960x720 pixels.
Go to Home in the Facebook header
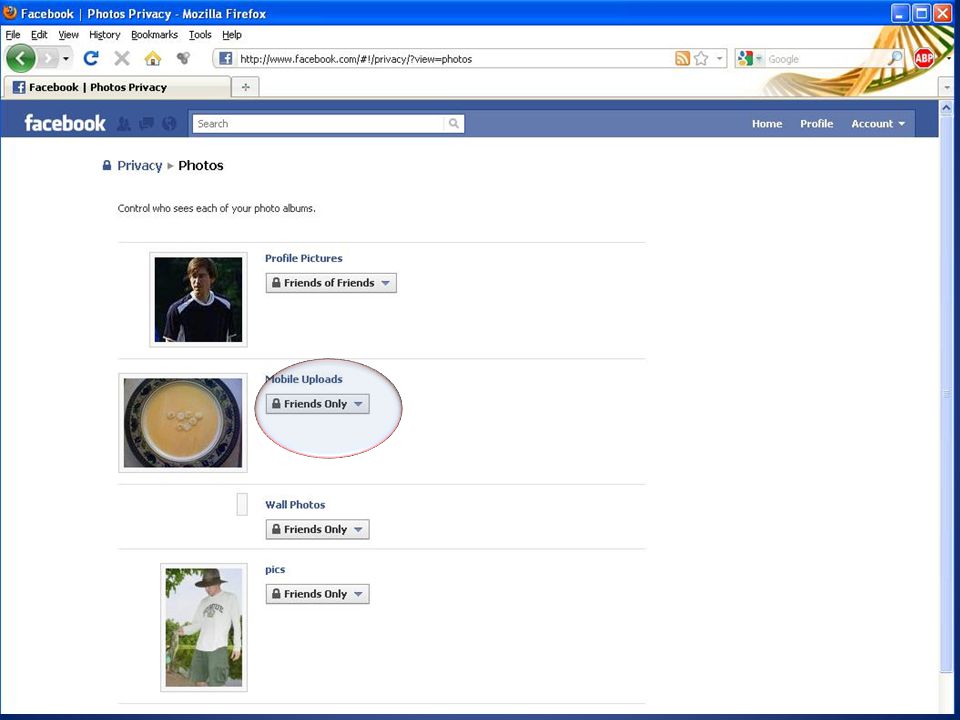point(767,124)
